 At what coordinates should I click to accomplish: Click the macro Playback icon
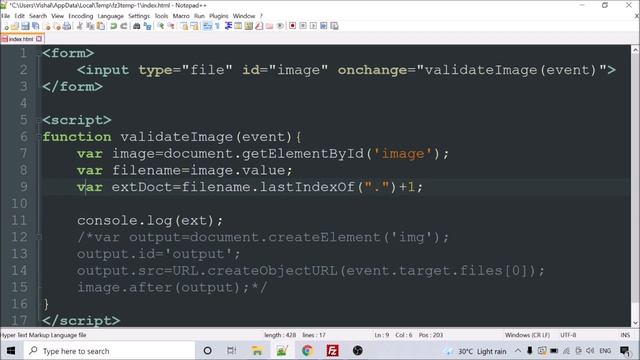click(313, 26)
